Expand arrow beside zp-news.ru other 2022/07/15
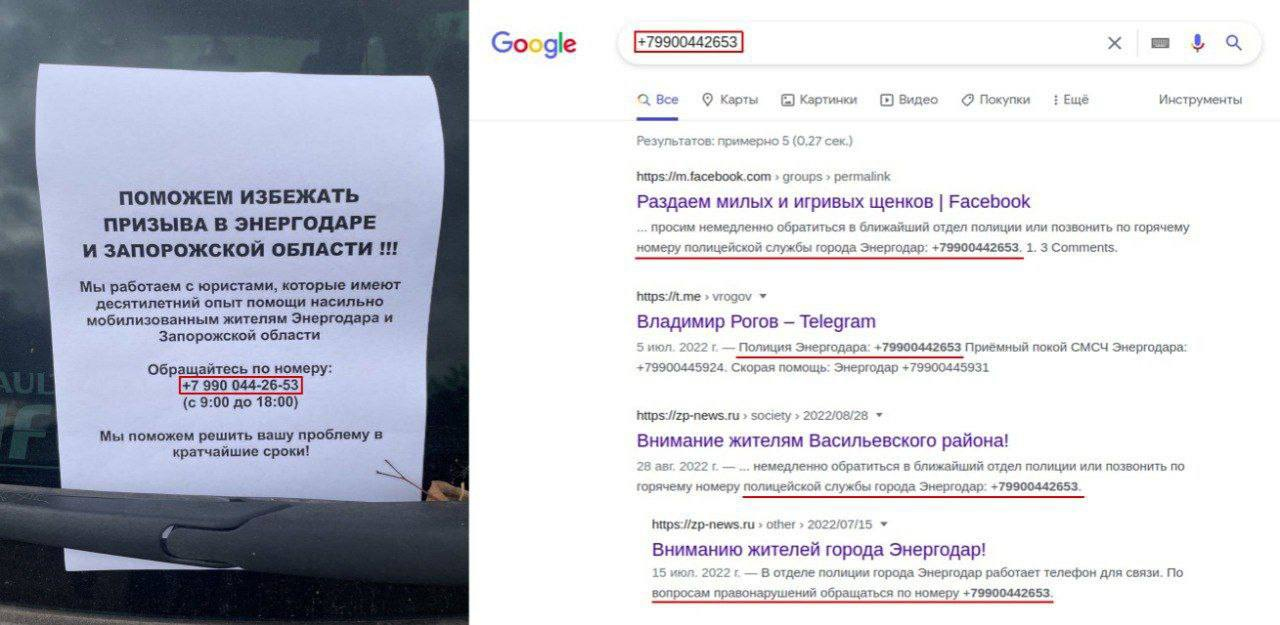This screenshot has height=625, width=1280. pos(884,524)
